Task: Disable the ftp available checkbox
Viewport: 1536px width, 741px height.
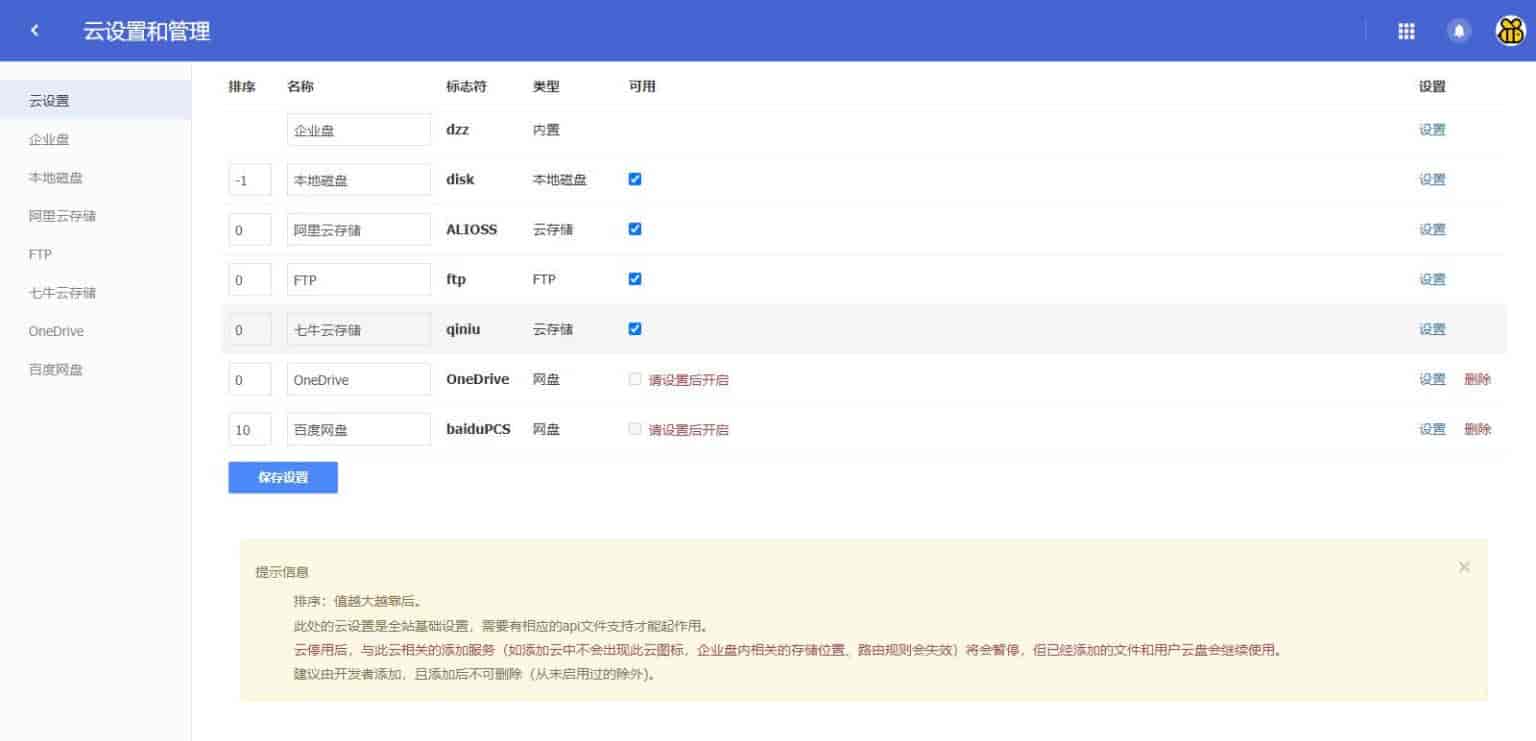Action: (635, 279)
